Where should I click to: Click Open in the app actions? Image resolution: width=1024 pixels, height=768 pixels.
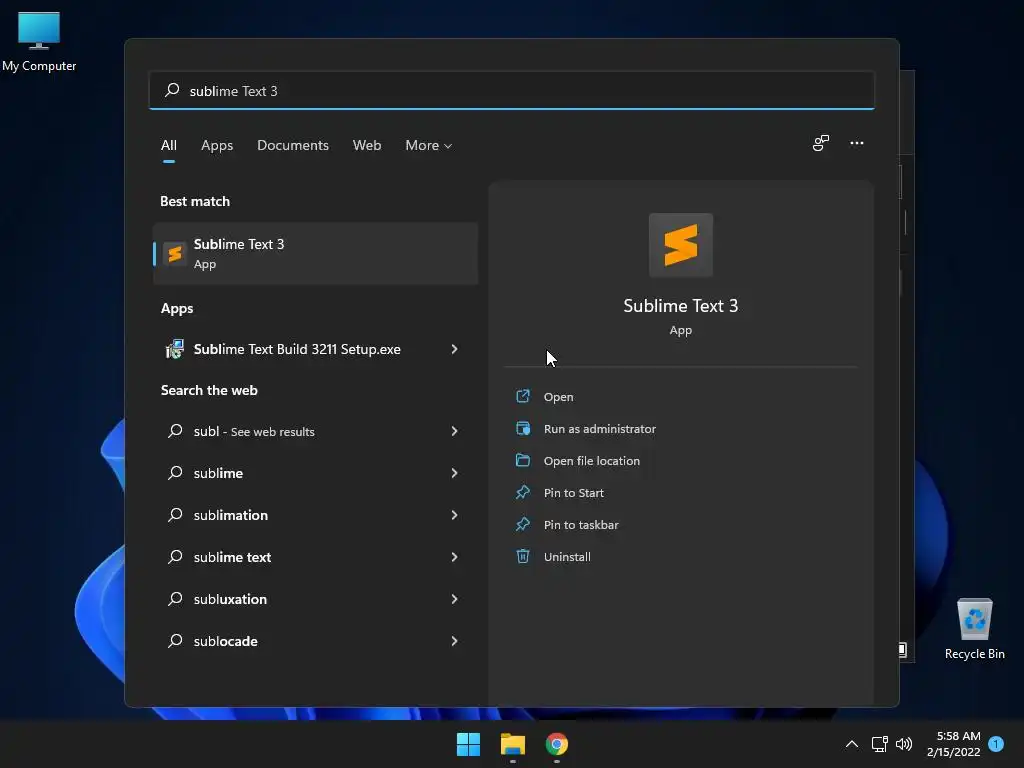(558, 397)
